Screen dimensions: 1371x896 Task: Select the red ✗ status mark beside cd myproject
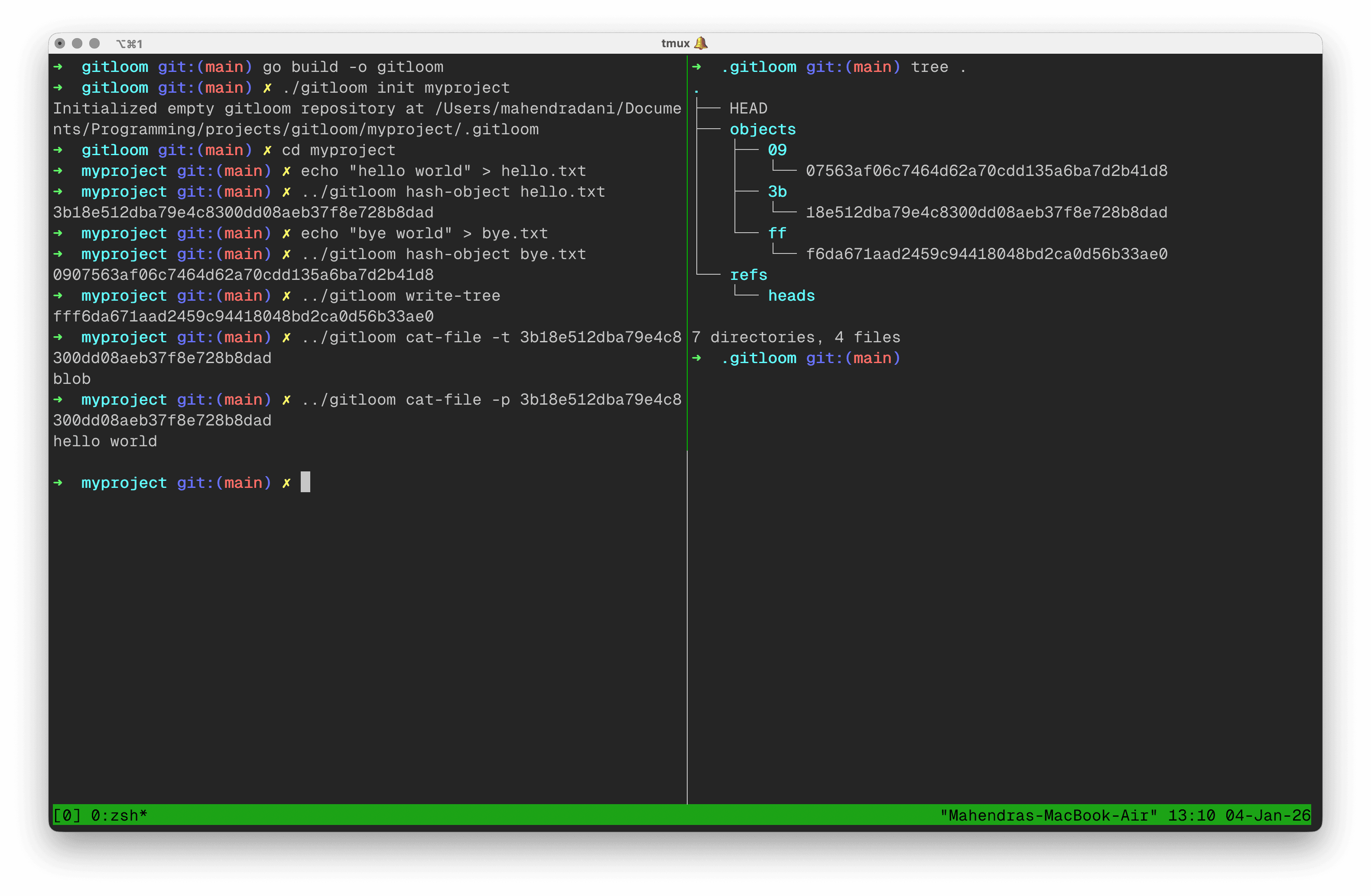click(268, 150)
